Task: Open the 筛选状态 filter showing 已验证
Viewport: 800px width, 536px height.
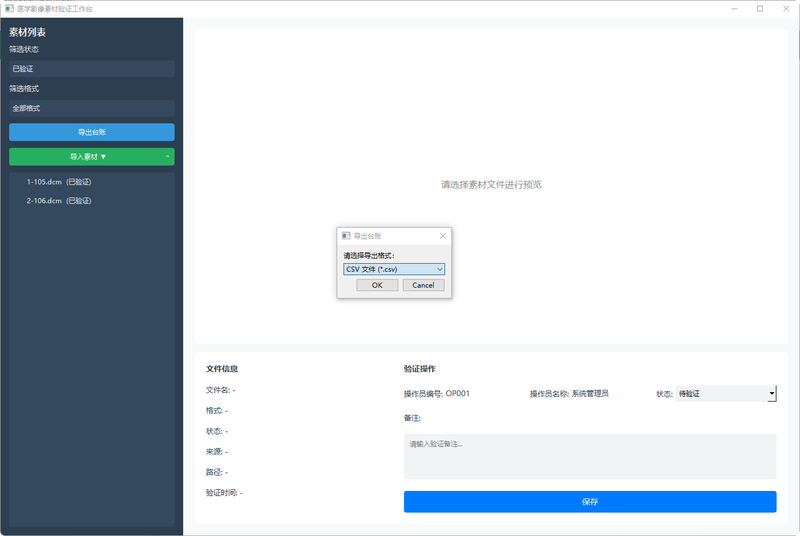Action: 92,69
